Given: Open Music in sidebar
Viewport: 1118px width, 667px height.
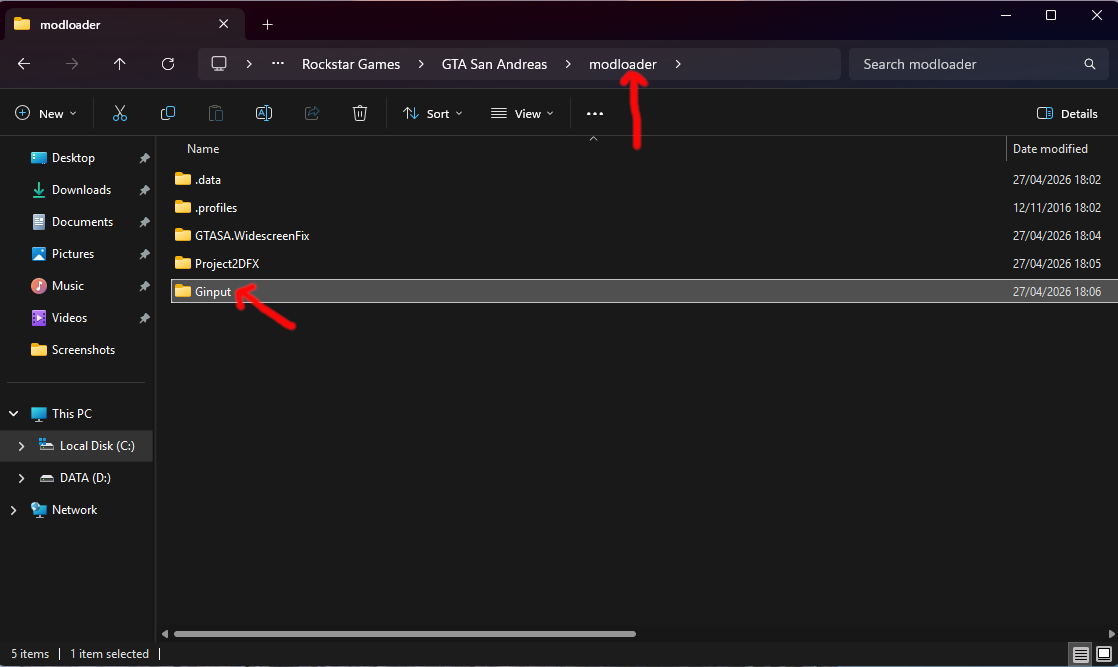Looking at the screenshot, I should 68,286.
